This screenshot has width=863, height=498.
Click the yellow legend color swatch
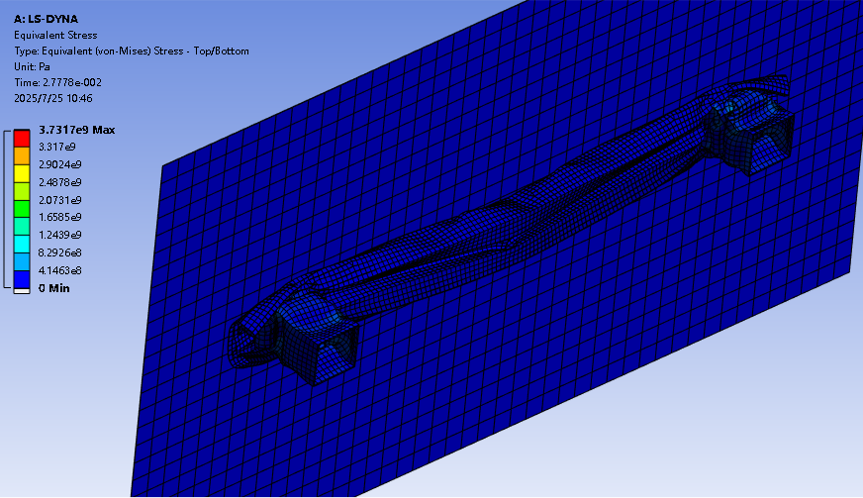21,174
